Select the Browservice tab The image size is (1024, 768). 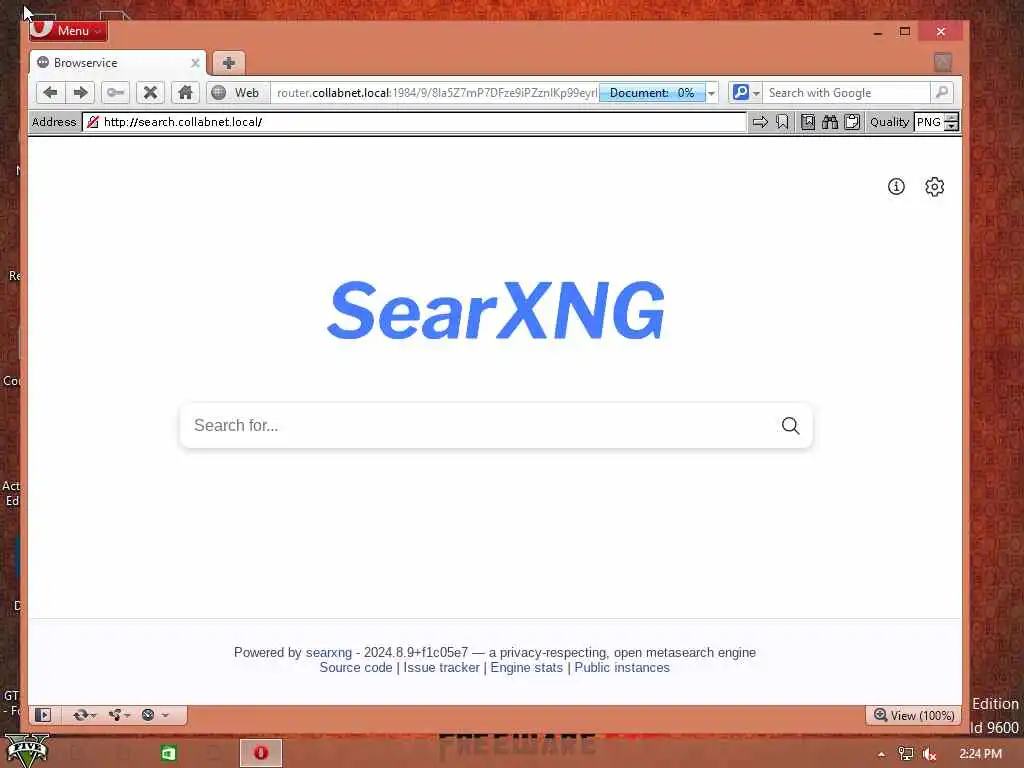click(x=118, y=63)
